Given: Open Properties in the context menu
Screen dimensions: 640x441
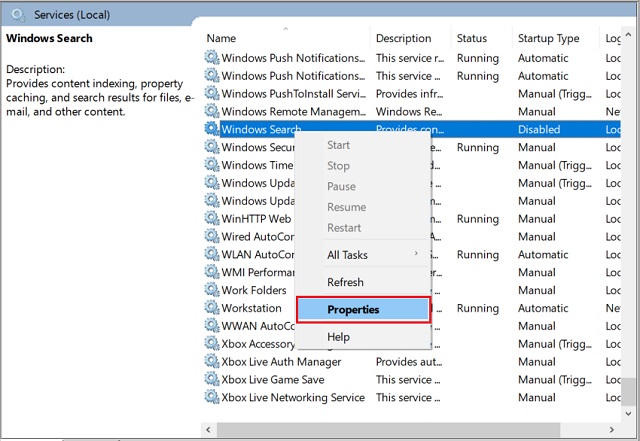Looking at the screenshot, I should (363, 310).
